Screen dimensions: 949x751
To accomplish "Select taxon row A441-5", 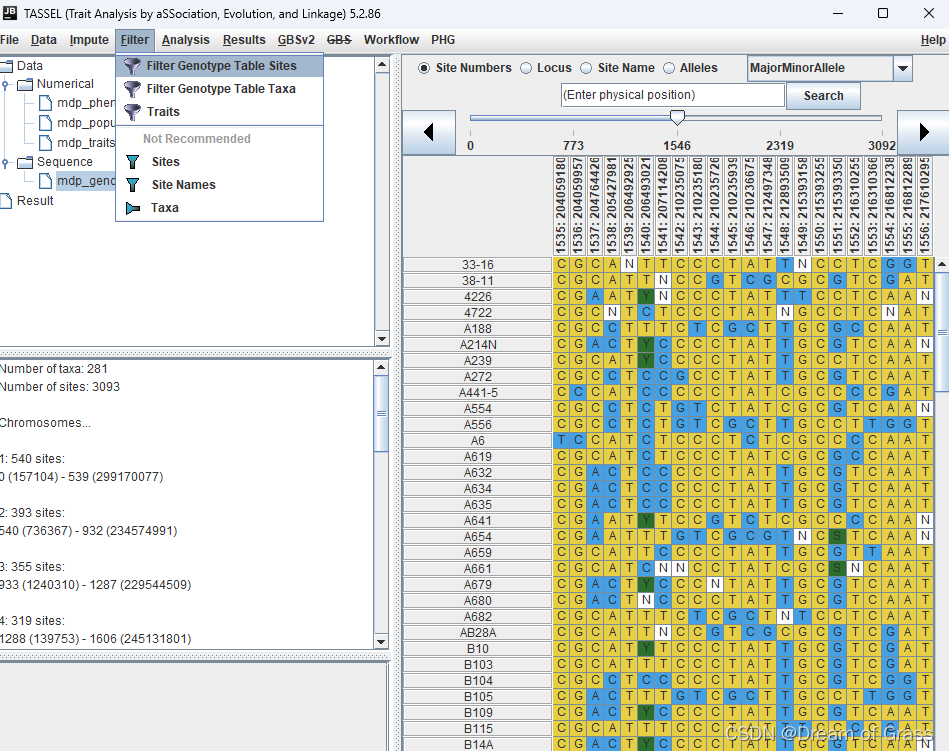I will click(478, 393).
